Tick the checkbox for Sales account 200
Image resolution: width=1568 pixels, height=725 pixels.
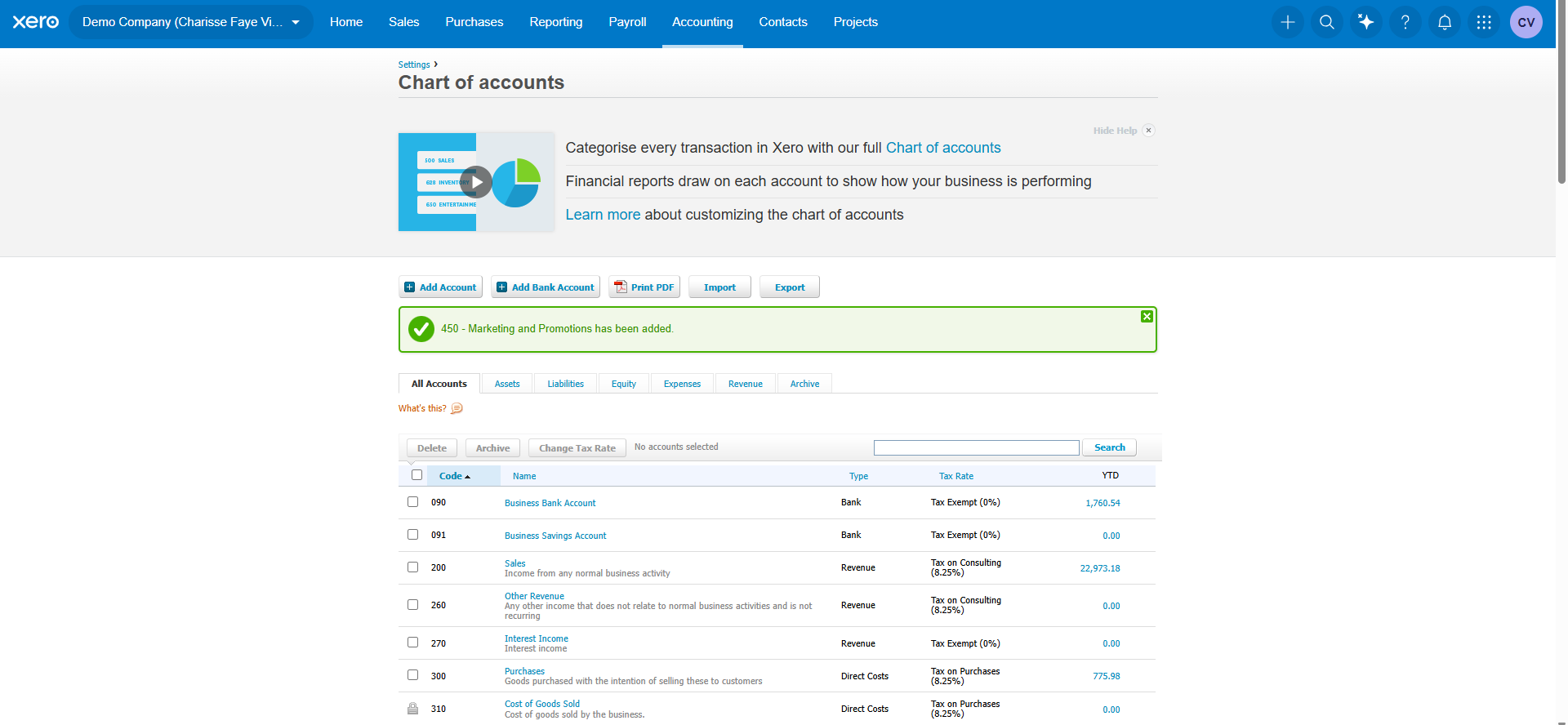click(x=412, y=567)
